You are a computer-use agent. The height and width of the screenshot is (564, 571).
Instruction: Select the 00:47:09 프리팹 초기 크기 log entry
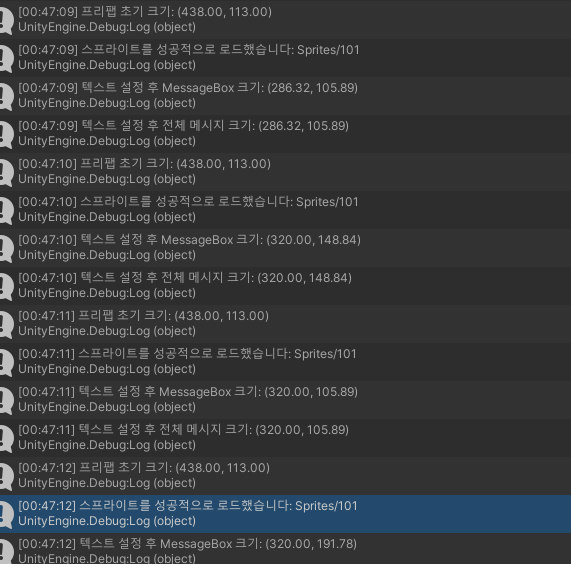(x=286, y=19)
